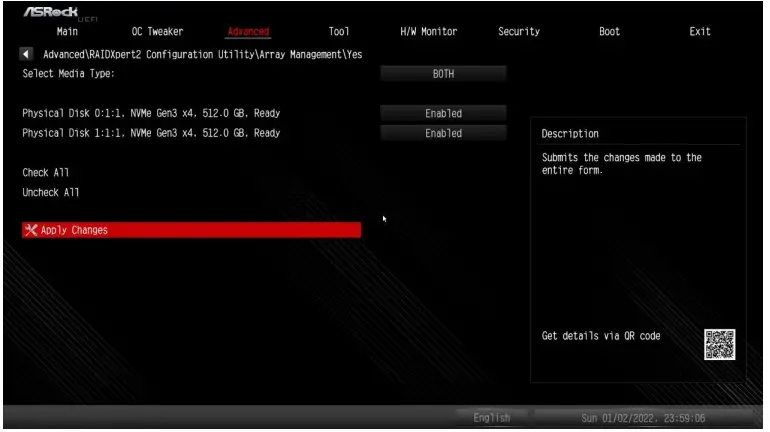The image size is (770, 432).
Task: Open the Select Media Type BOTH dropdown
Action: pyautogui.click(x=443, y=74)
